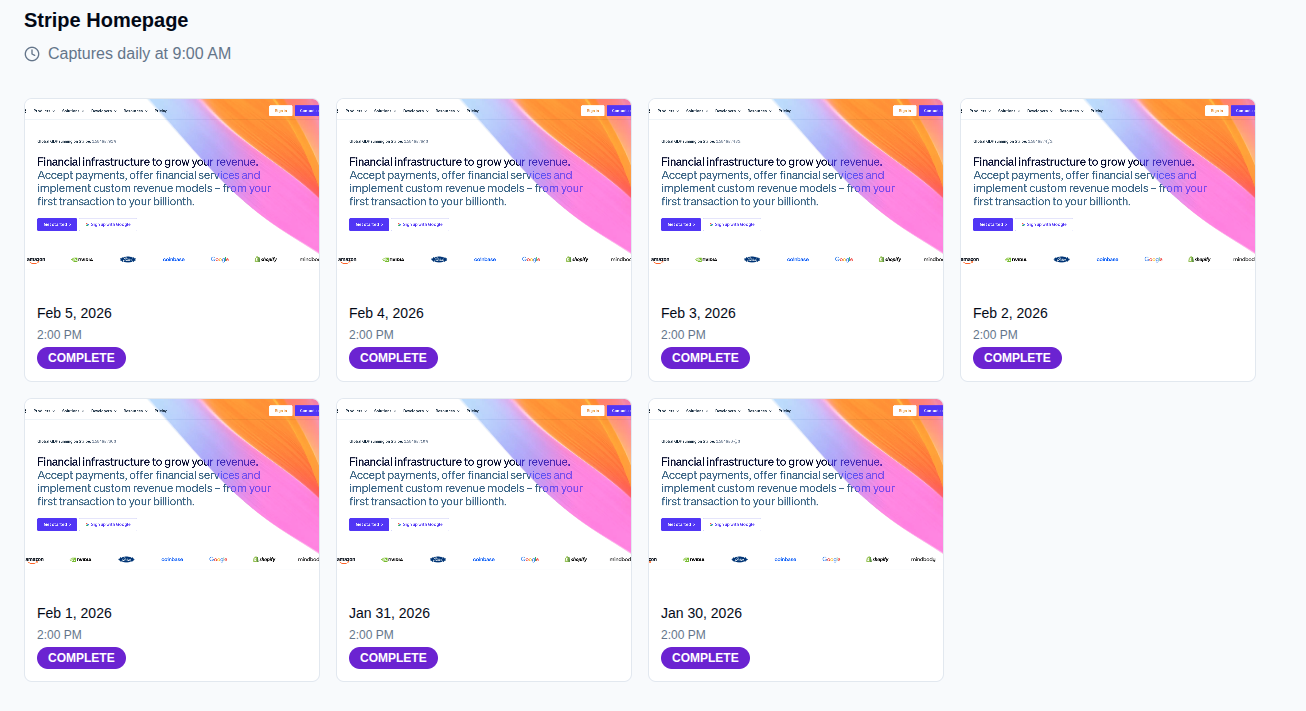Screen dimensions: 1306x711
Task: Select the mindbody logo in Jan 30 thumbnail
Action: coord(923,558)
